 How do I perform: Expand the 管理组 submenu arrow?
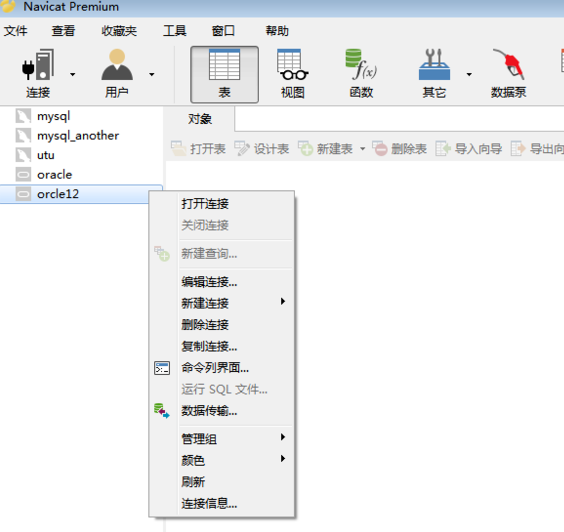283,437
